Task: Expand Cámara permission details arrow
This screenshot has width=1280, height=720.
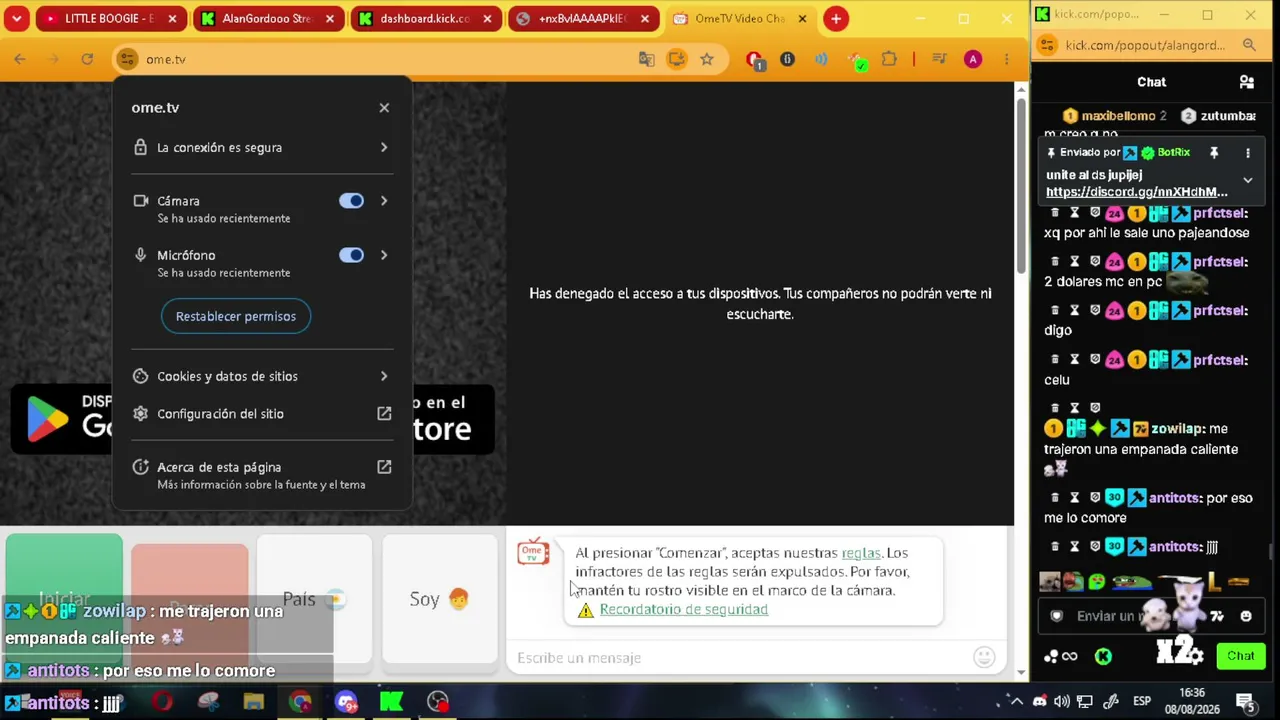Action: (x=384, y=201)
